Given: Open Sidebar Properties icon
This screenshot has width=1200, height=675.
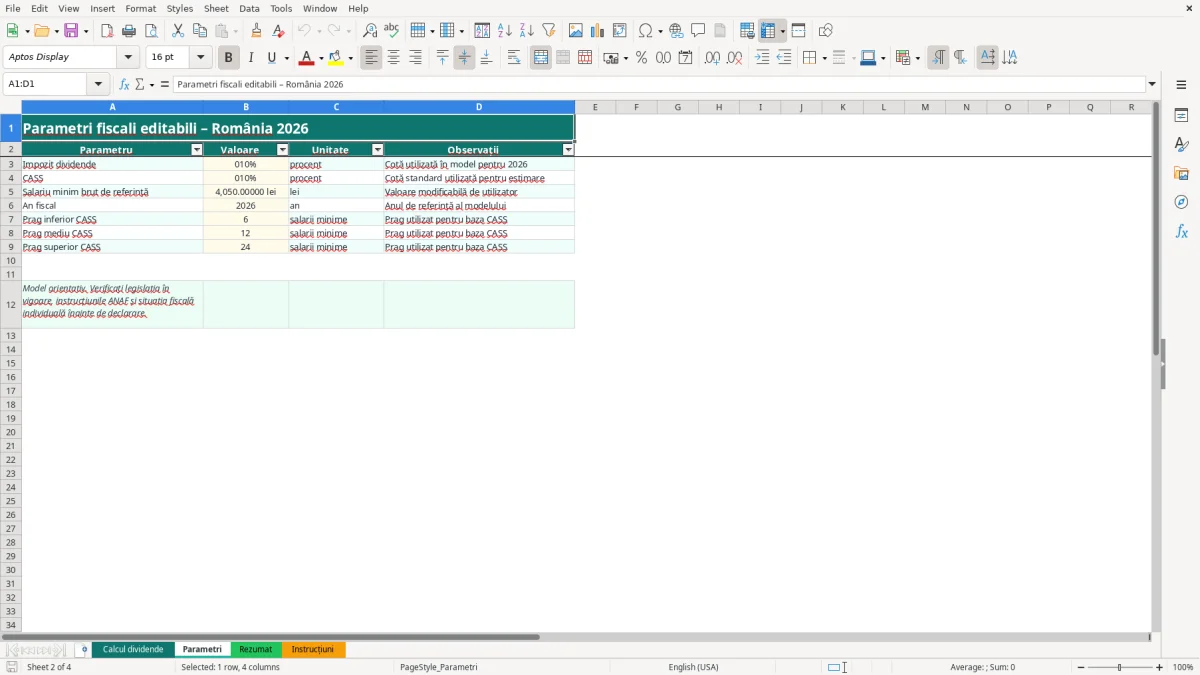Looking at the screenshot, I should click(1181, 115).
